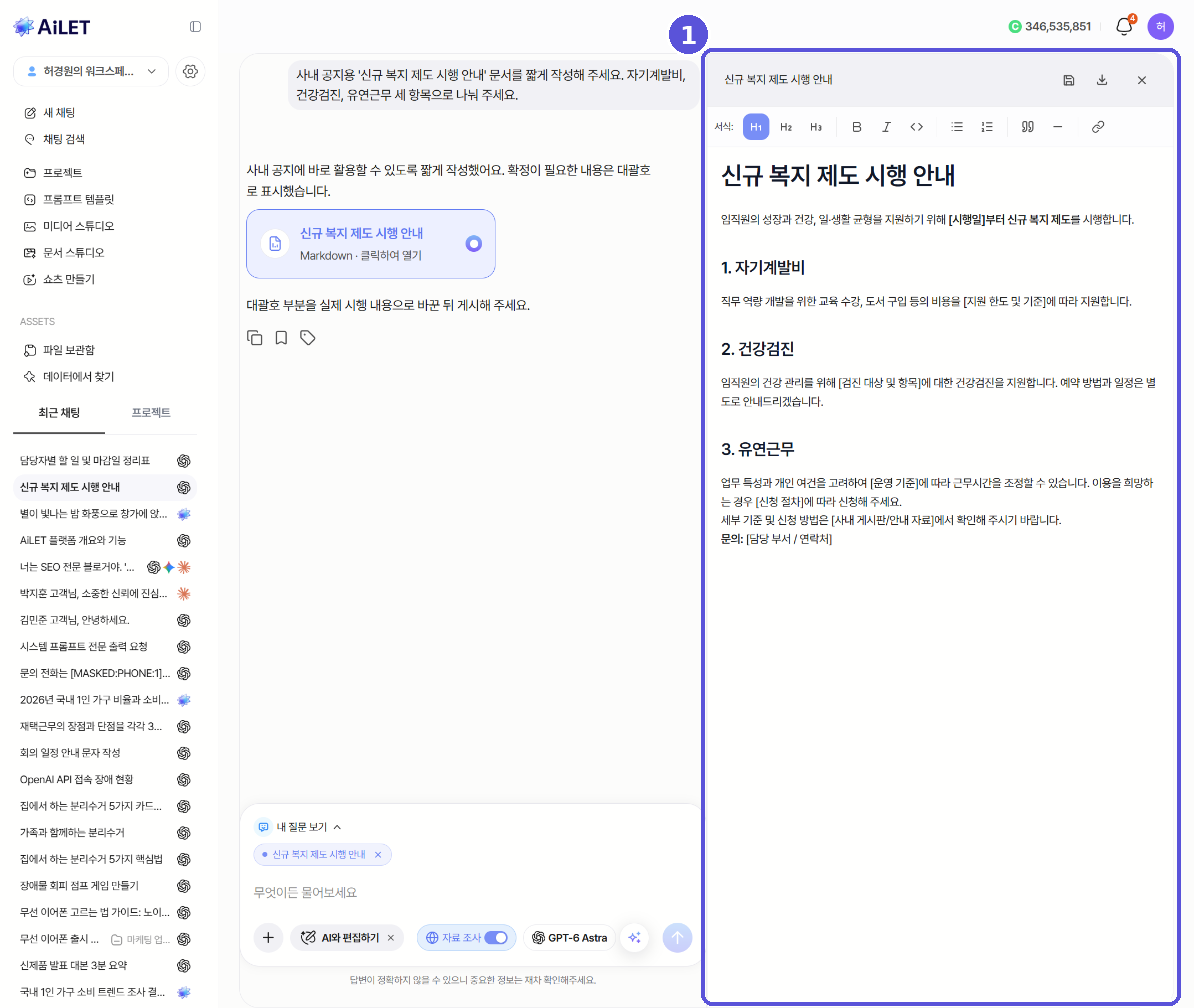Screen dimensions: 1194x1008
Task: Open chat AiLET 플랫폼 개요와 기능
Action: coord(105,541)
